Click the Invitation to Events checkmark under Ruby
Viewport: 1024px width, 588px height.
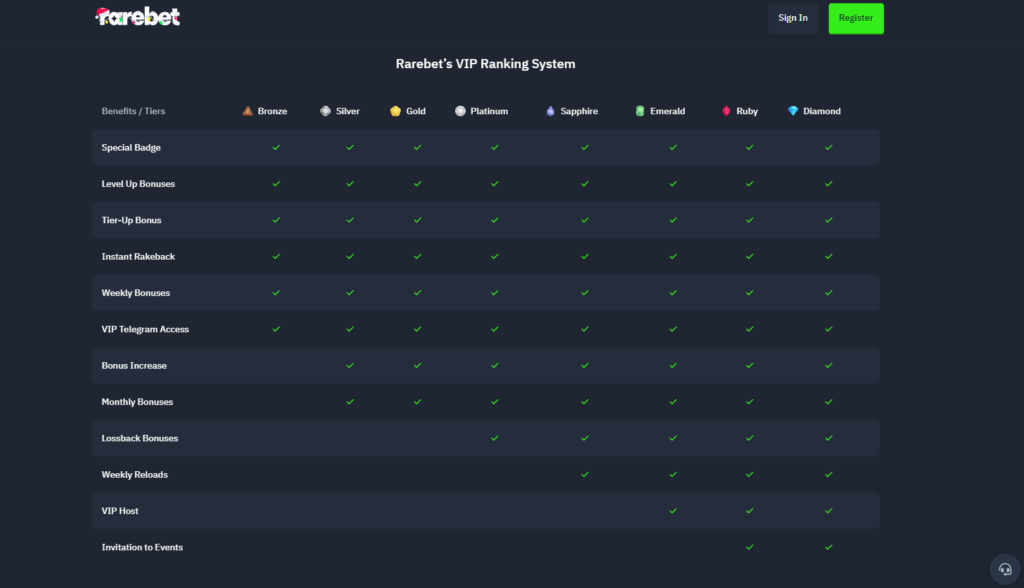749,547
